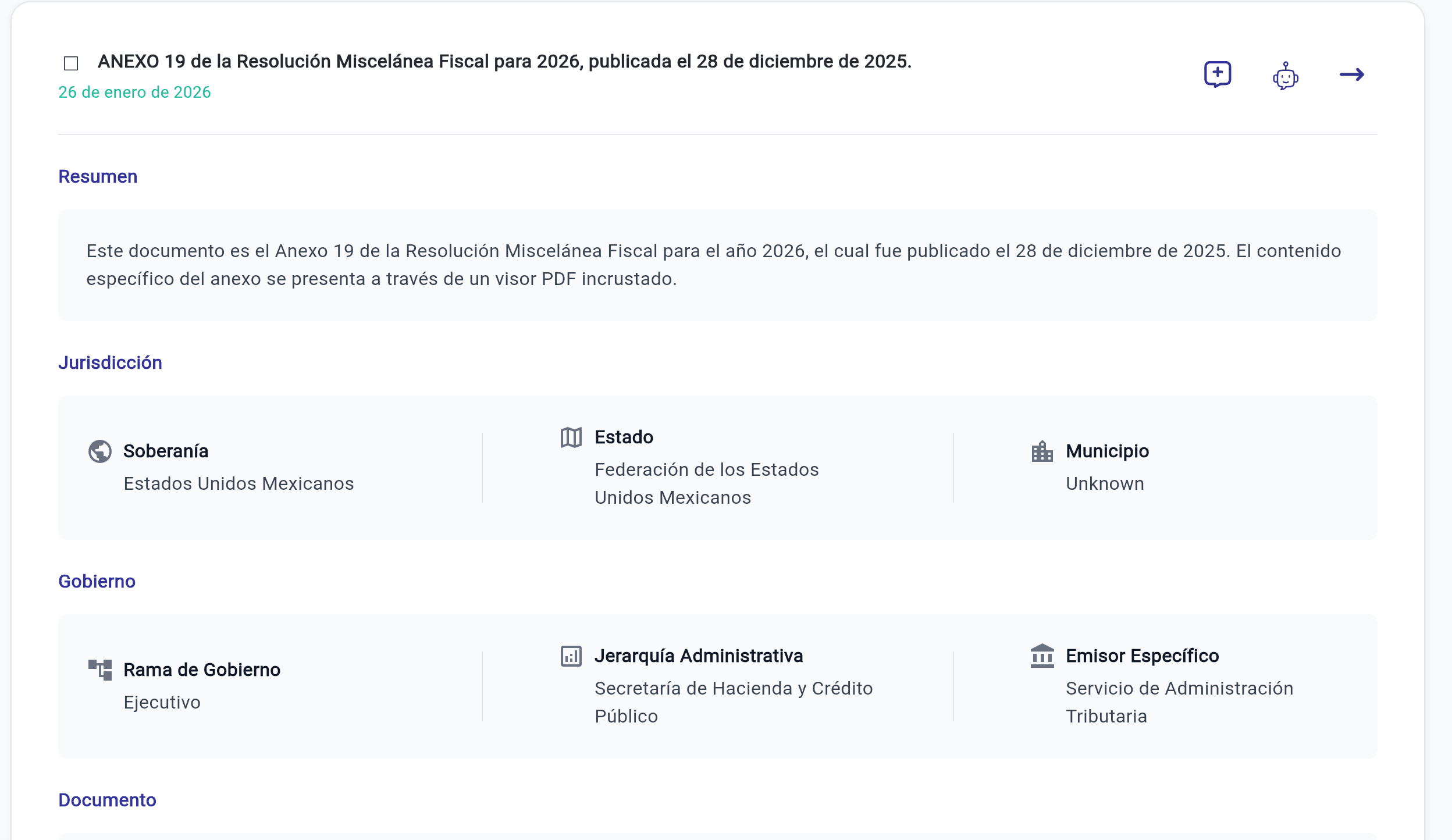Open the ANEXO 19 document title
Viewport: 1452px width, 840px height.
[504, 62]
